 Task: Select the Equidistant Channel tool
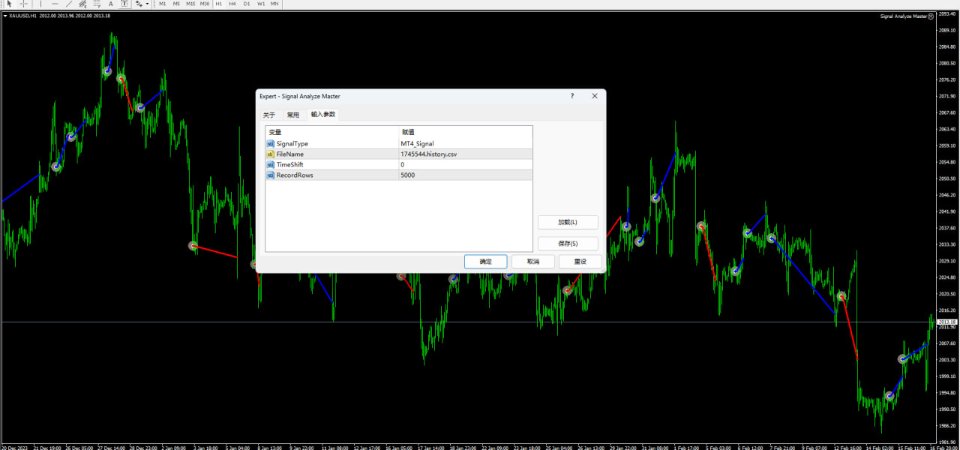pos(83,4)
